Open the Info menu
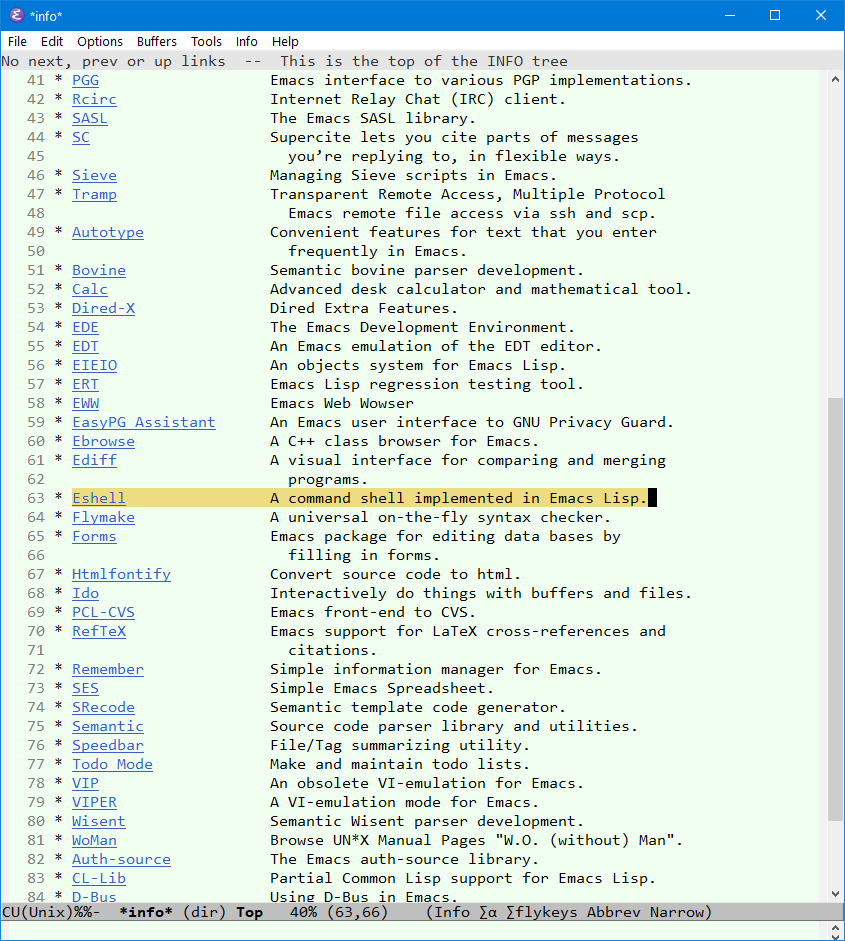Image resolution: width=845 pixels, height=941 pixels. pyautogui.click(x=246, y=41)
